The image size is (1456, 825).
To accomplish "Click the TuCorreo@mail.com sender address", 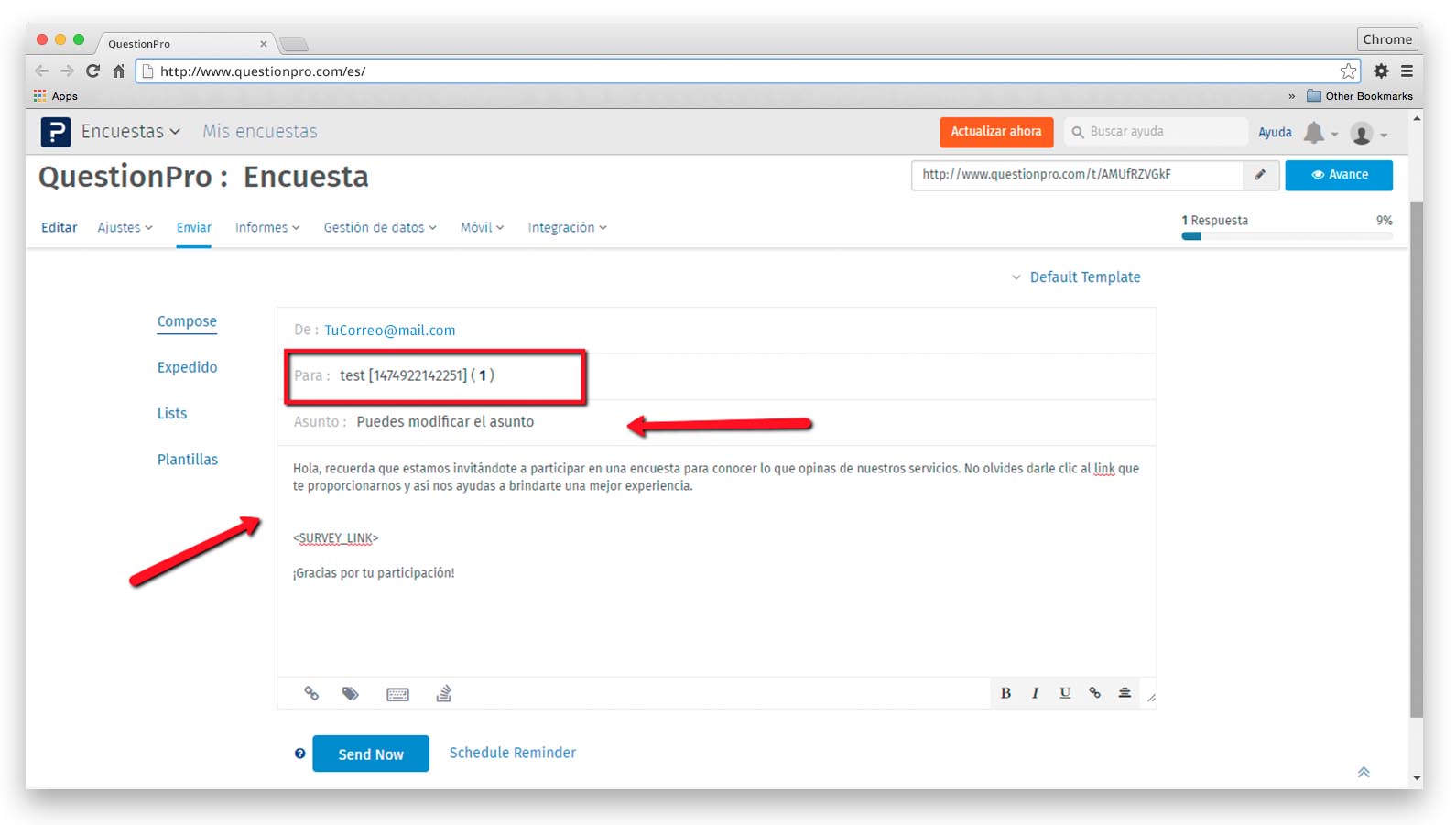I will click(390, 331).
